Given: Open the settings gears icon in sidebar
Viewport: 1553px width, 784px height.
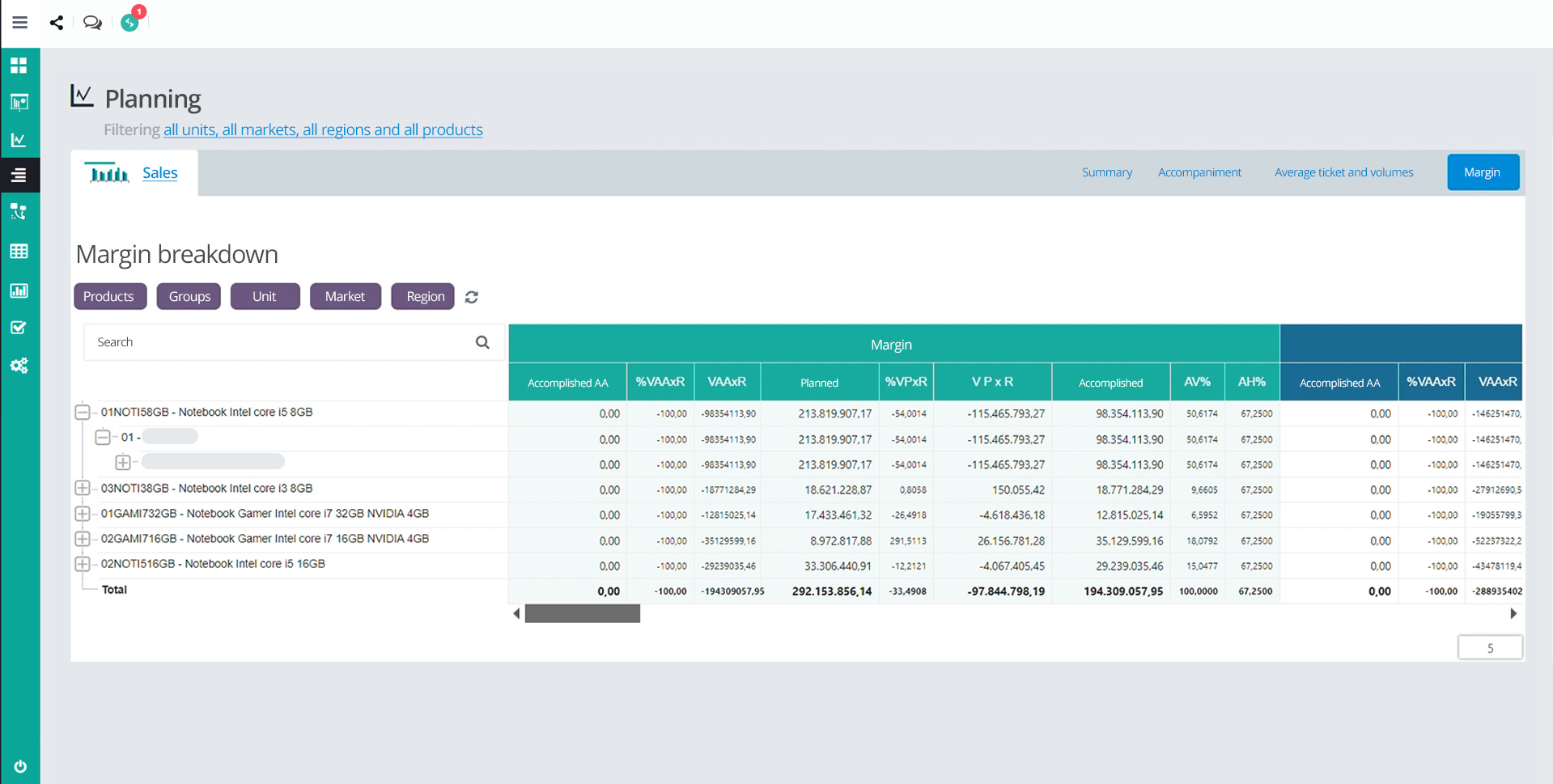Looking at the screenshot, I should click(19, 366).
